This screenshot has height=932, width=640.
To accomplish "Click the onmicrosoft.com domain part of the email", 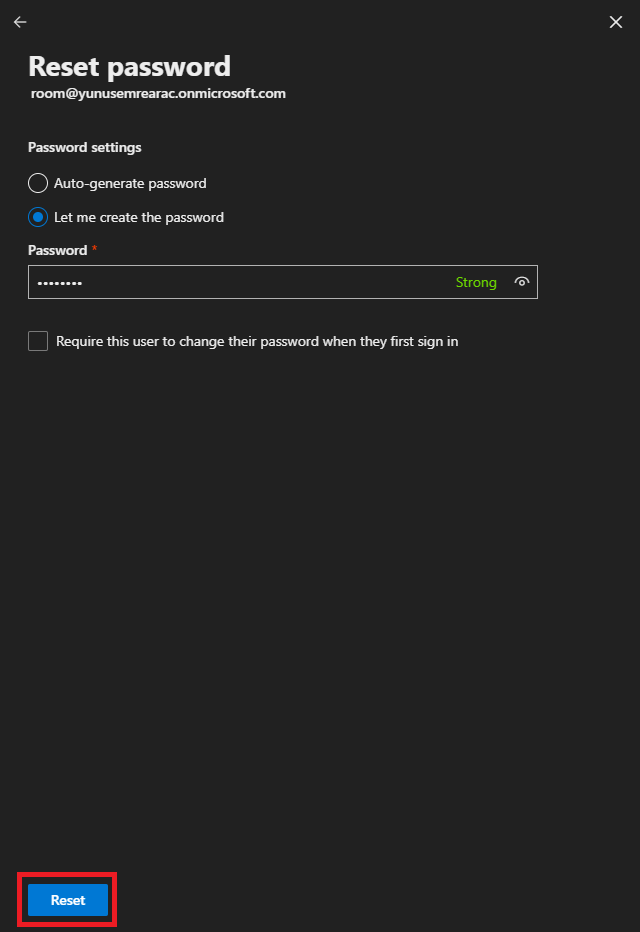I will coord(235,93).
